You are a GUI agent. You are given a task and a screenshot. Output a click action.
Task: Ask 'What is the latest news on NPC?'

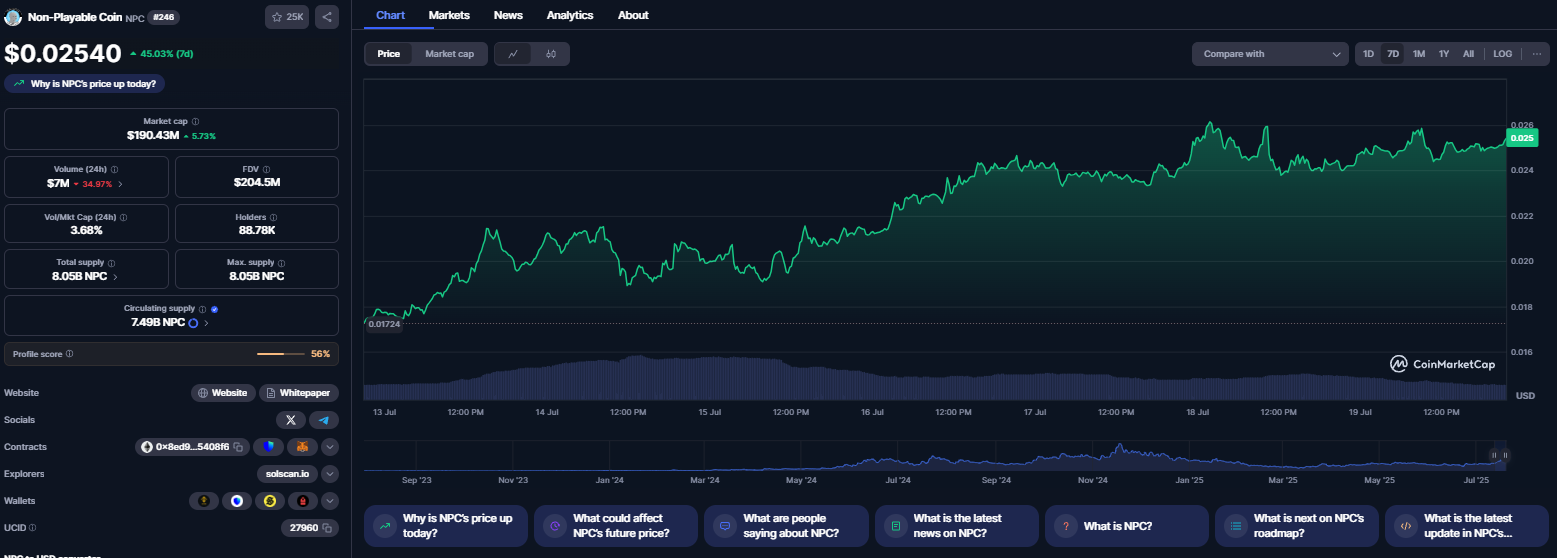tap(956, 526)
